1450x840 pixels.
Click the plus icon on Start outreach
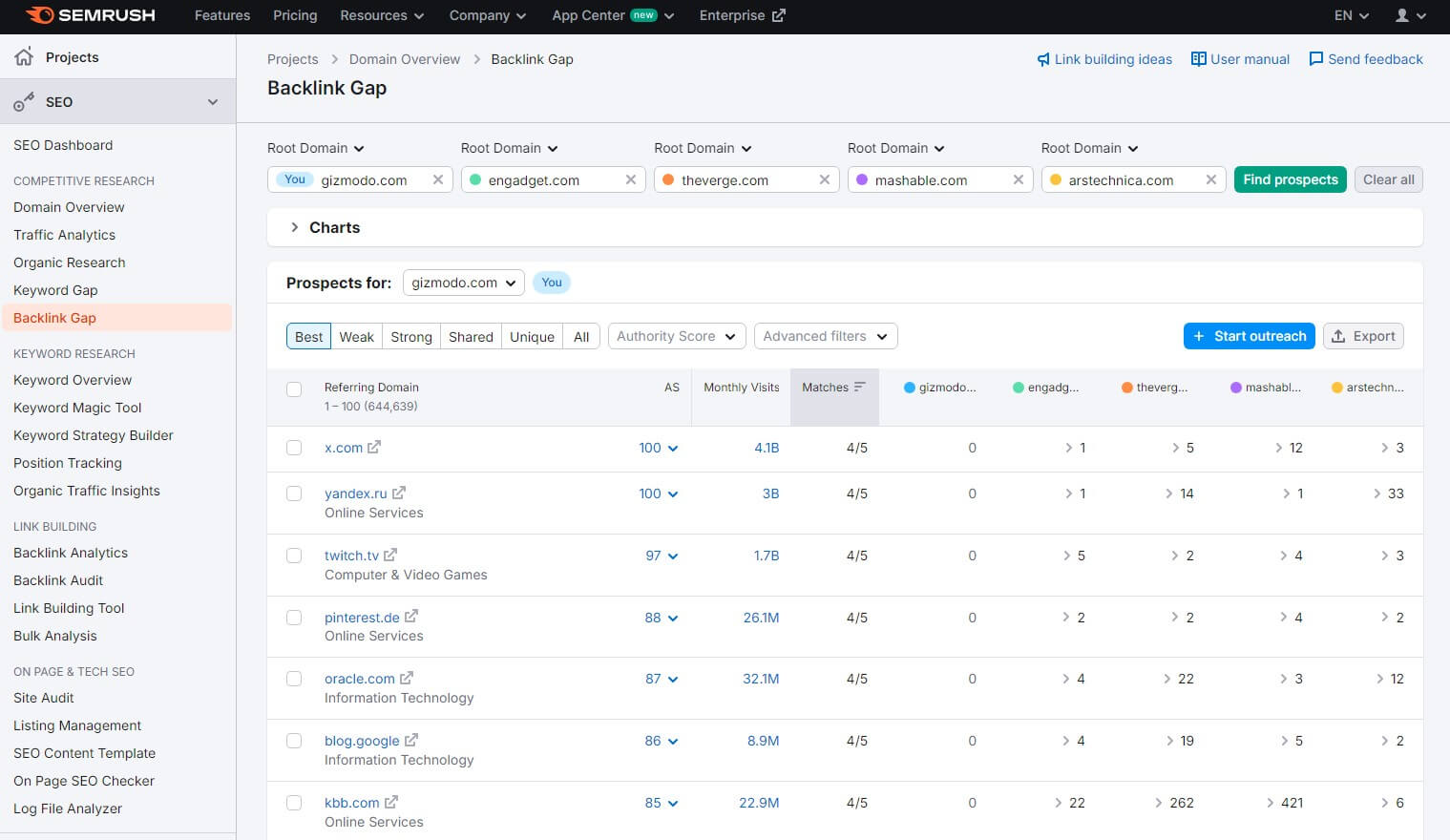[x=1199, y=336]
